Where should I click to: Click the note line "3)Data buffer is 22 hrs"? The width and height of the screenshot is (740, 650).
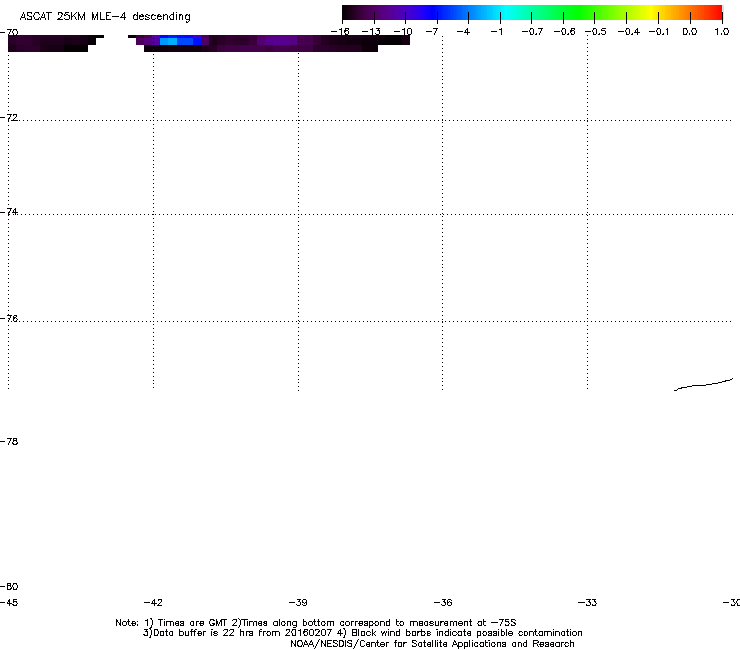tap(363, 633)
